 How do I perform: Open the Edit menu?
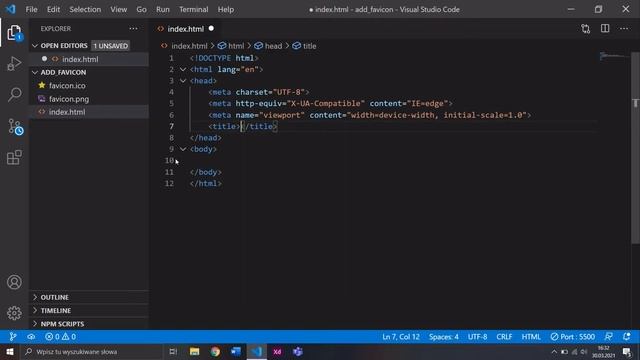tap(53, 9)
